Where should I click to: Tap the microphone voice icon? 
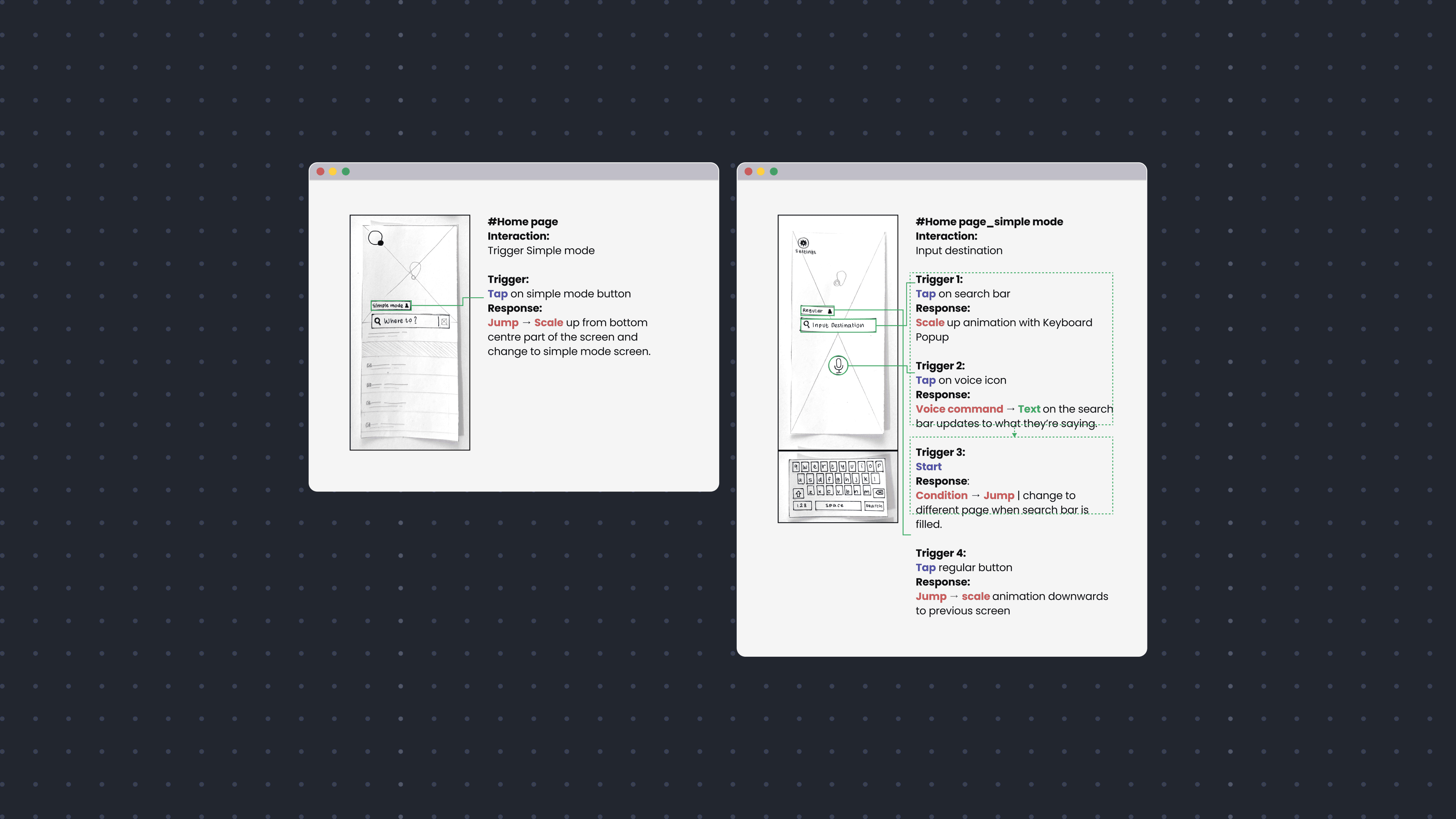838,366
